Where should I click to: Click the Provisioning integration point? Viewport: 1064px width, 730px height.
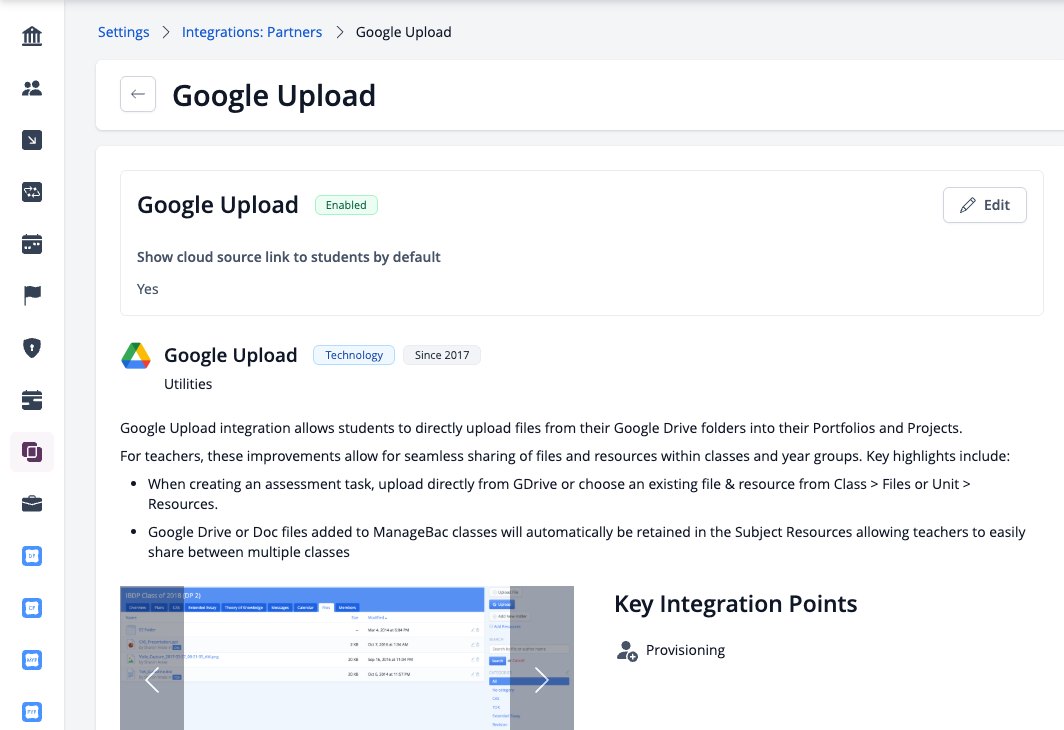pos(670,651)
